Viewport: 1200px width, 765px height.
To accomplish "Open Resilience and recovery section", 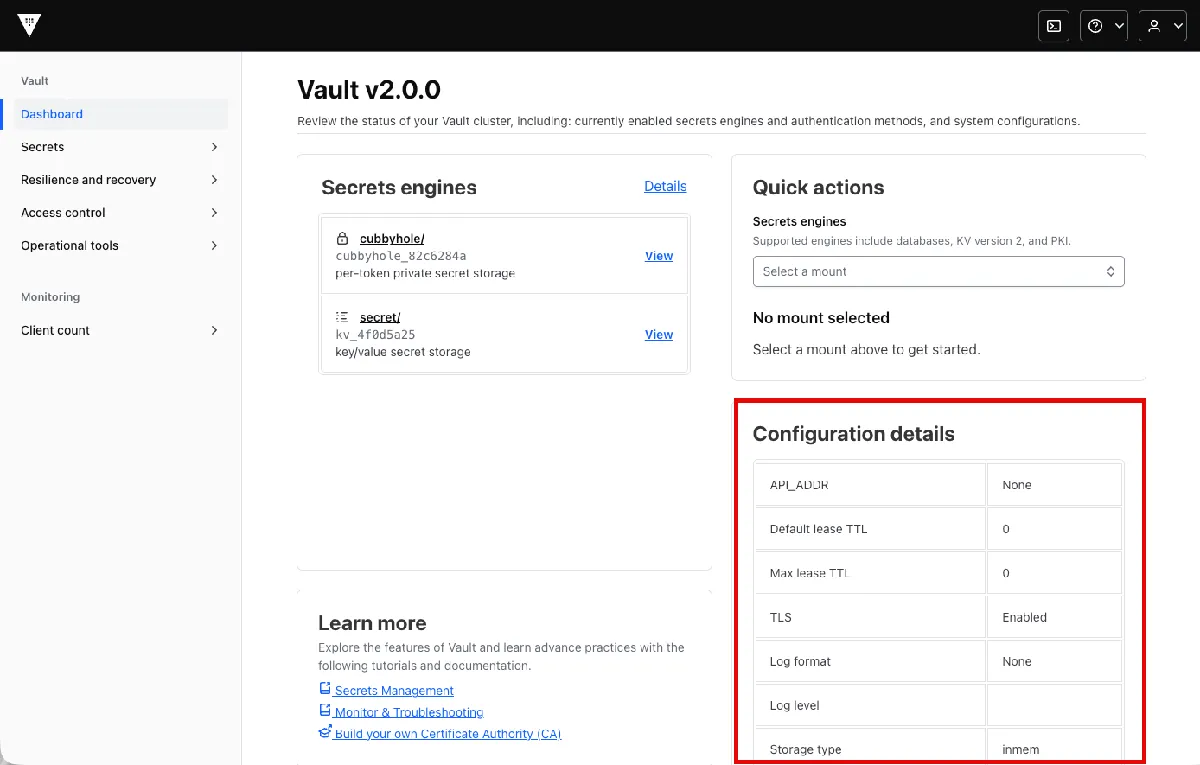I will (x=120, y=180).
